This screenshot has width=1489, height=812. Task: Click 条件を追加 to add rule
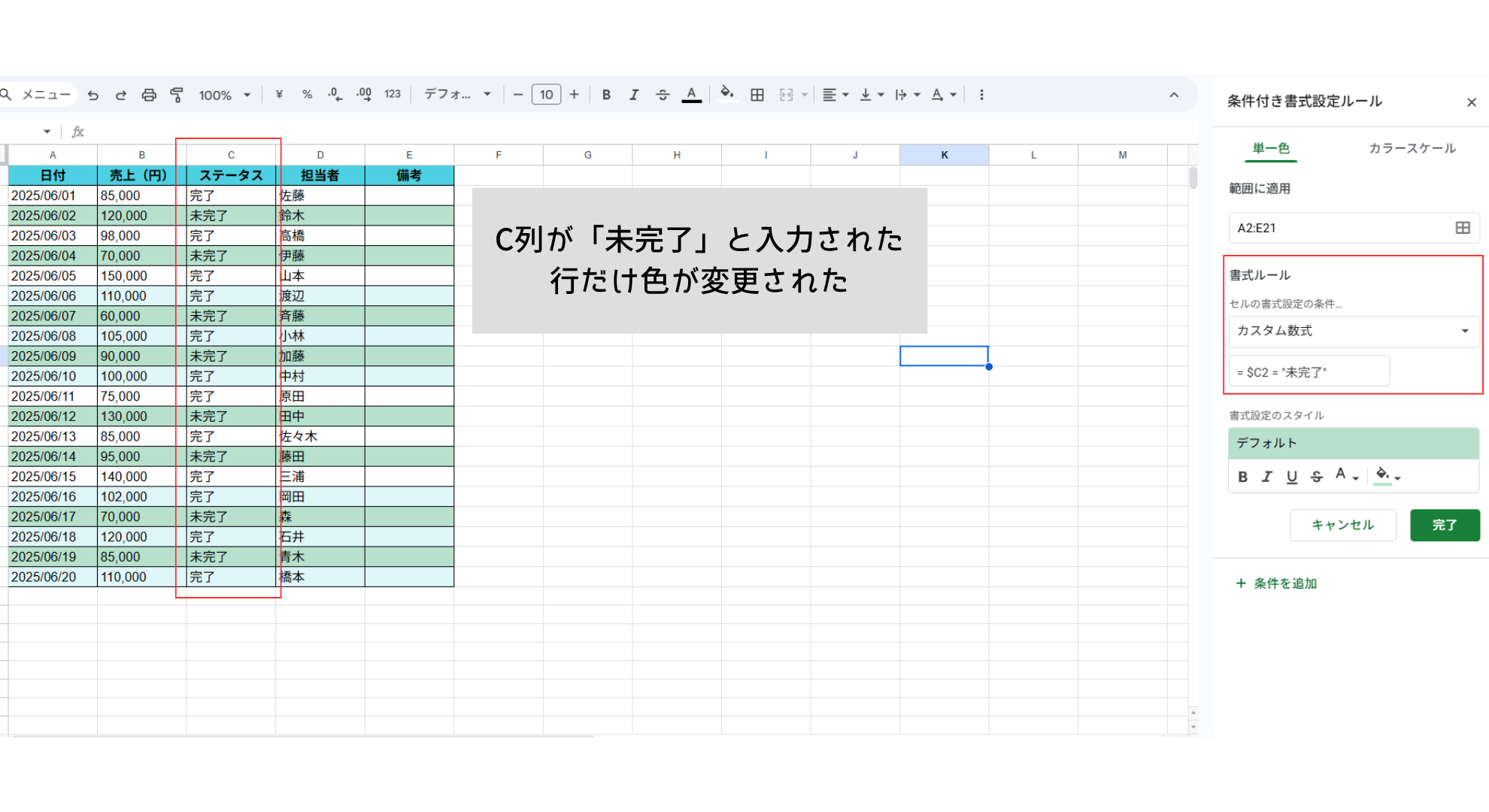point(1276,583)
